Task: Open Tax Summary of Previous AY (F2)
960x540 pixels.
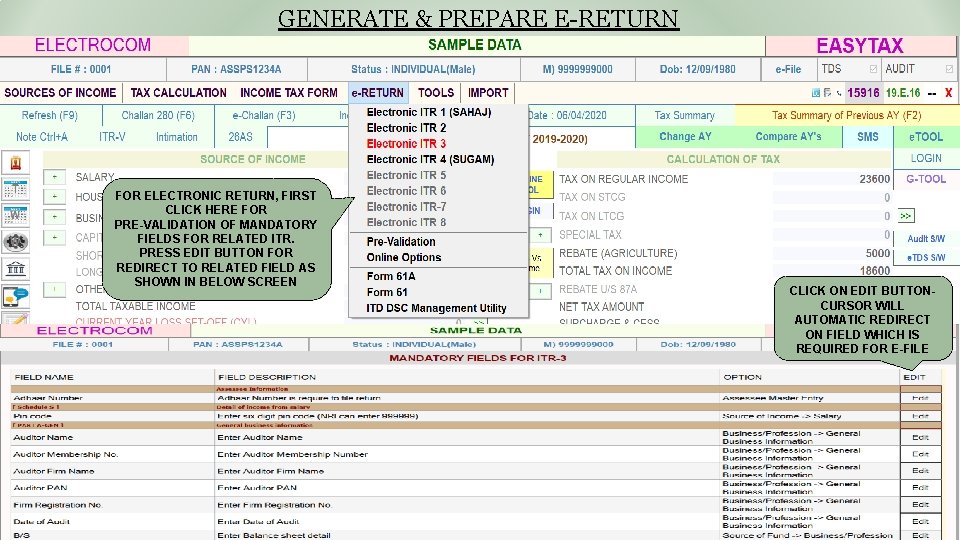Action: click(846, 115)
